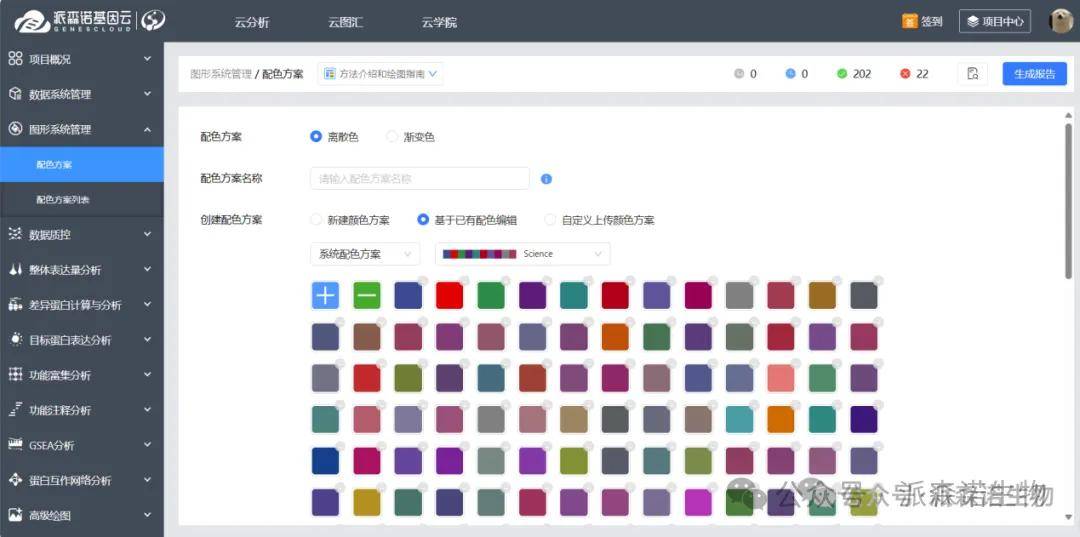Click the 生成报告 button

(1034, 74)
